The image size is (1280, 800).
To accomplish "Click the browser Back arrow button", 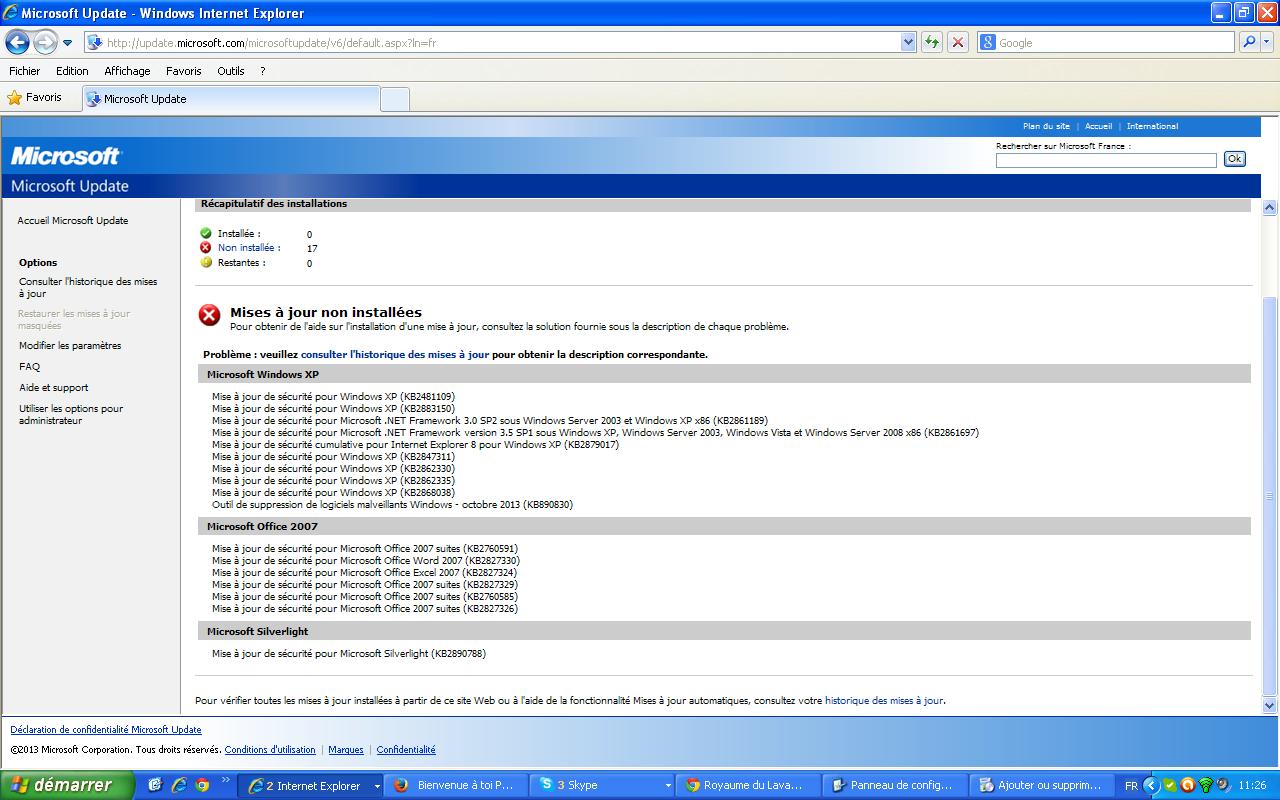I will click(x=17, y=42).
